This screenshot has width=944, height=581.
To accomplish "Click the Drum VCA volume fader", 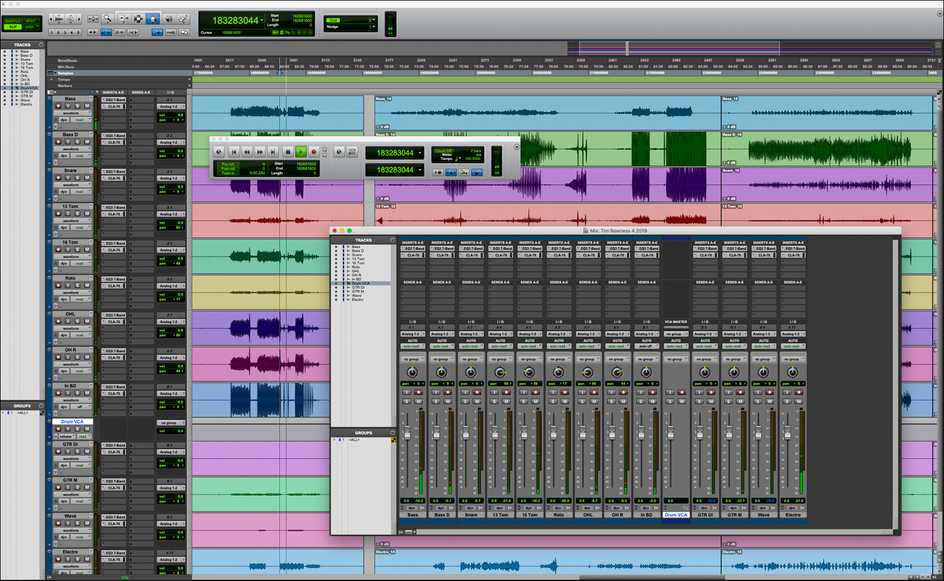I will pyautogui.click(x=670, y=433).
